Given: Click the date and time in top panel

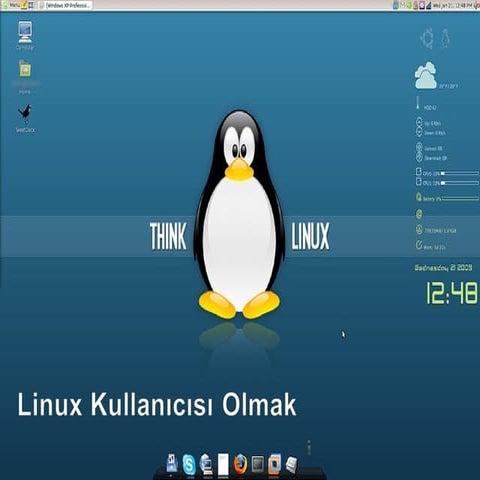Looking at the screenshot, I should click(x=452, y=6).
